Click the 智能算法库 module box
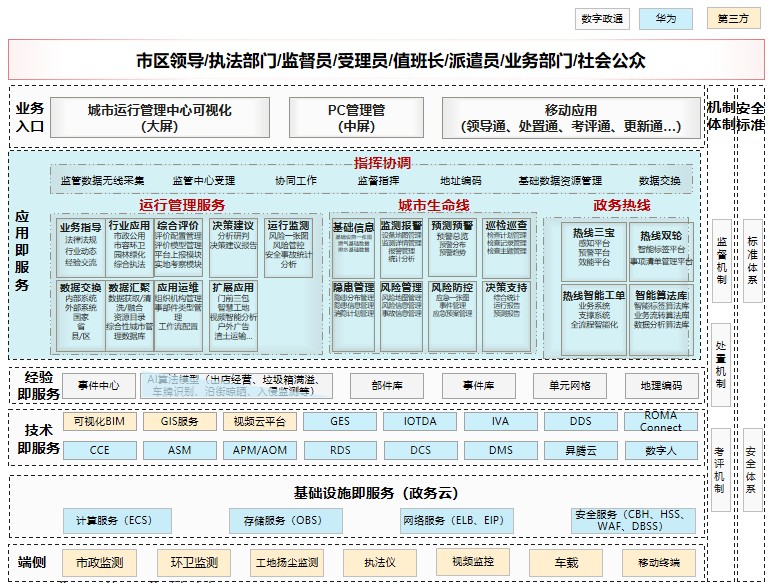 click(660, 311)
